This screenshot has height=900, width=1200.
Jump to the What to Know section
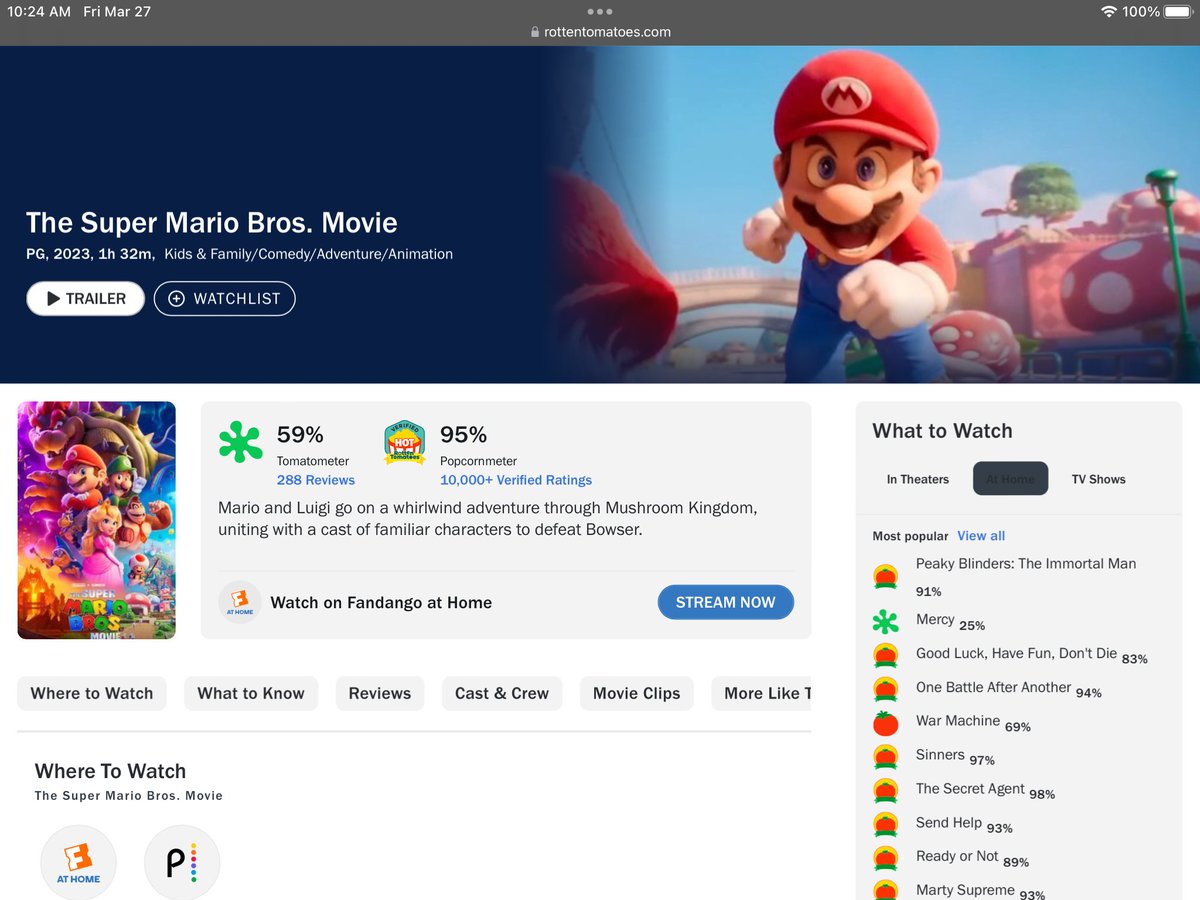click(251, 693)
